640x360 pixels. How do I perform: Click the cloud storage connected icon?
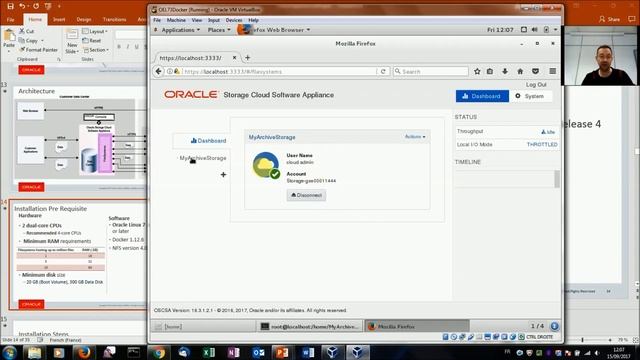[266, 165]
